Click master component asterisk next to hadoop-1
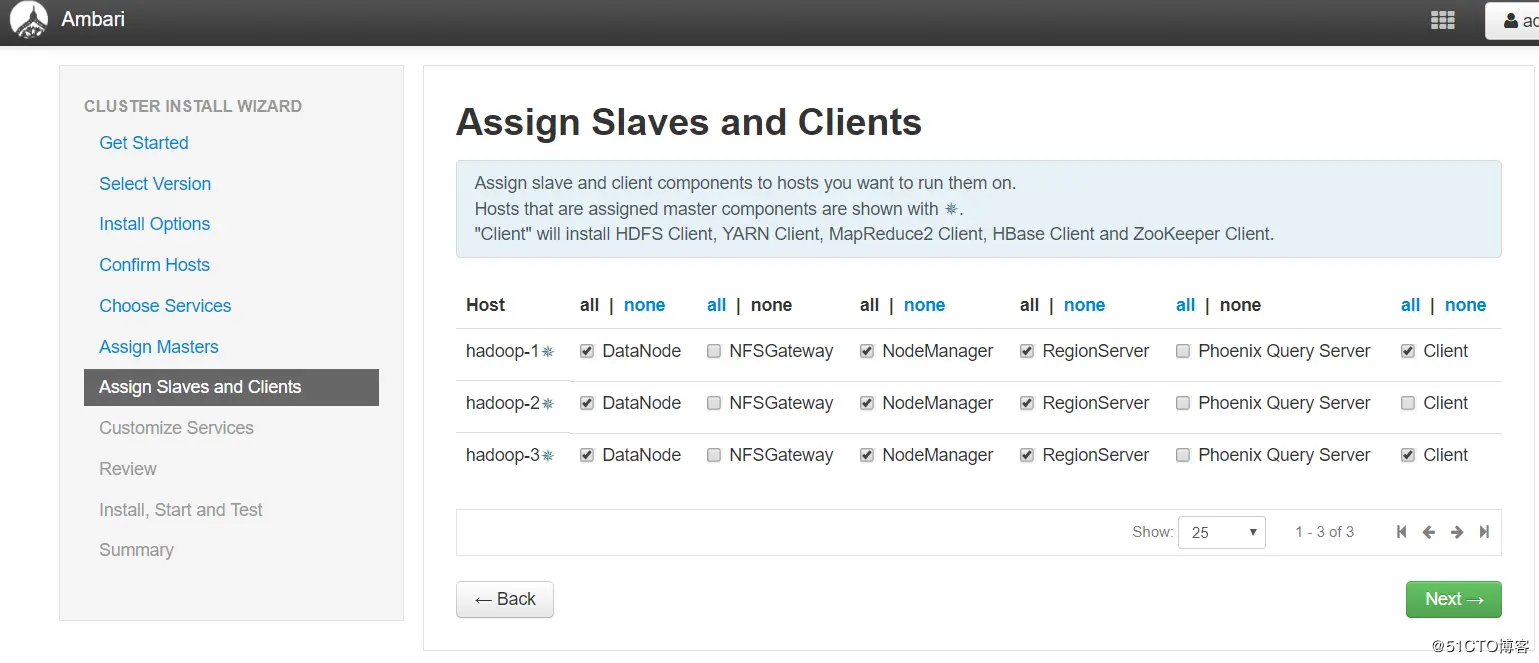1539x663 pixels. point(548,352)
